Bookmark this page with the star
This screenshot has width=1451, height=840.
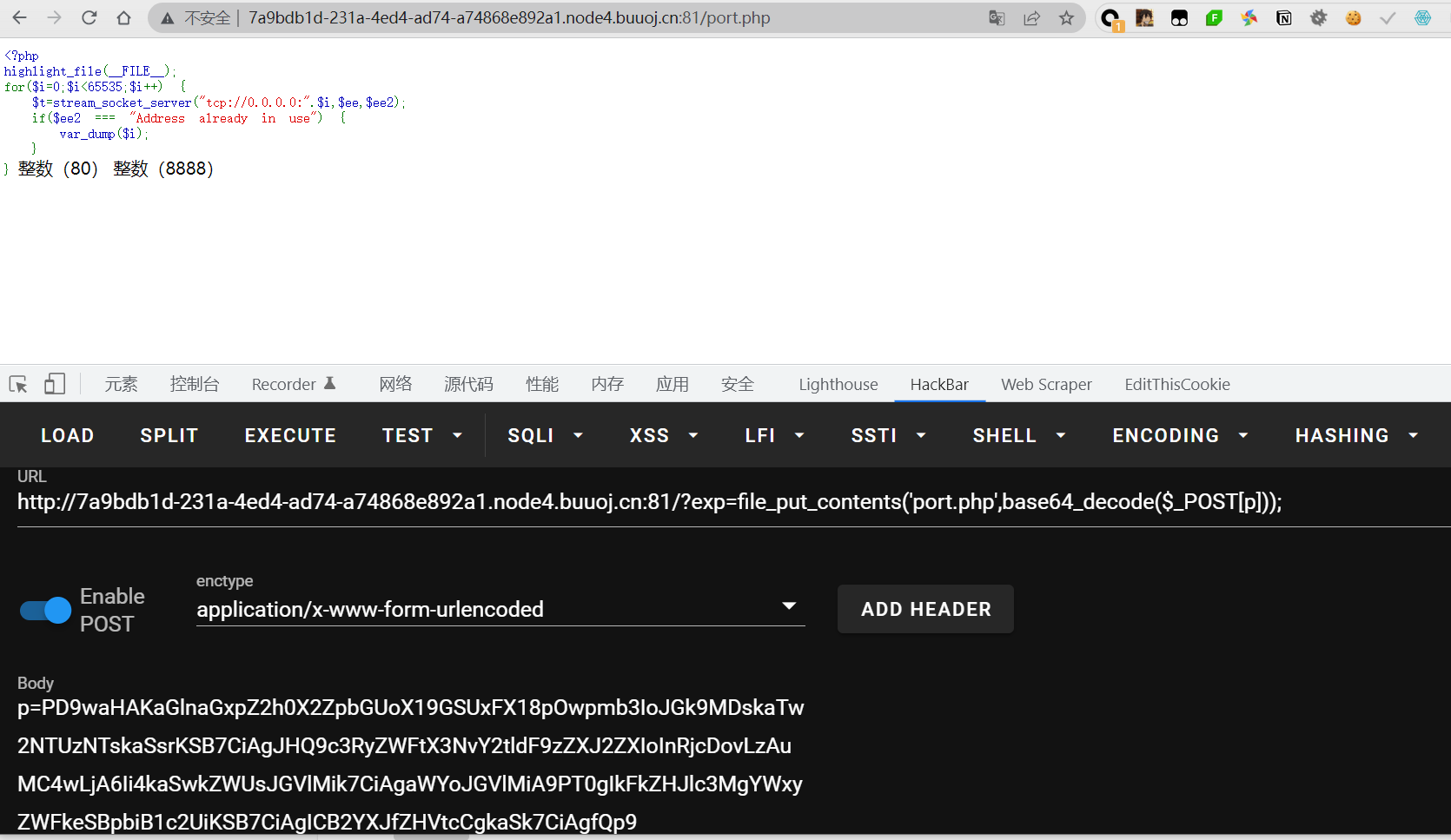click(1066, 18)
